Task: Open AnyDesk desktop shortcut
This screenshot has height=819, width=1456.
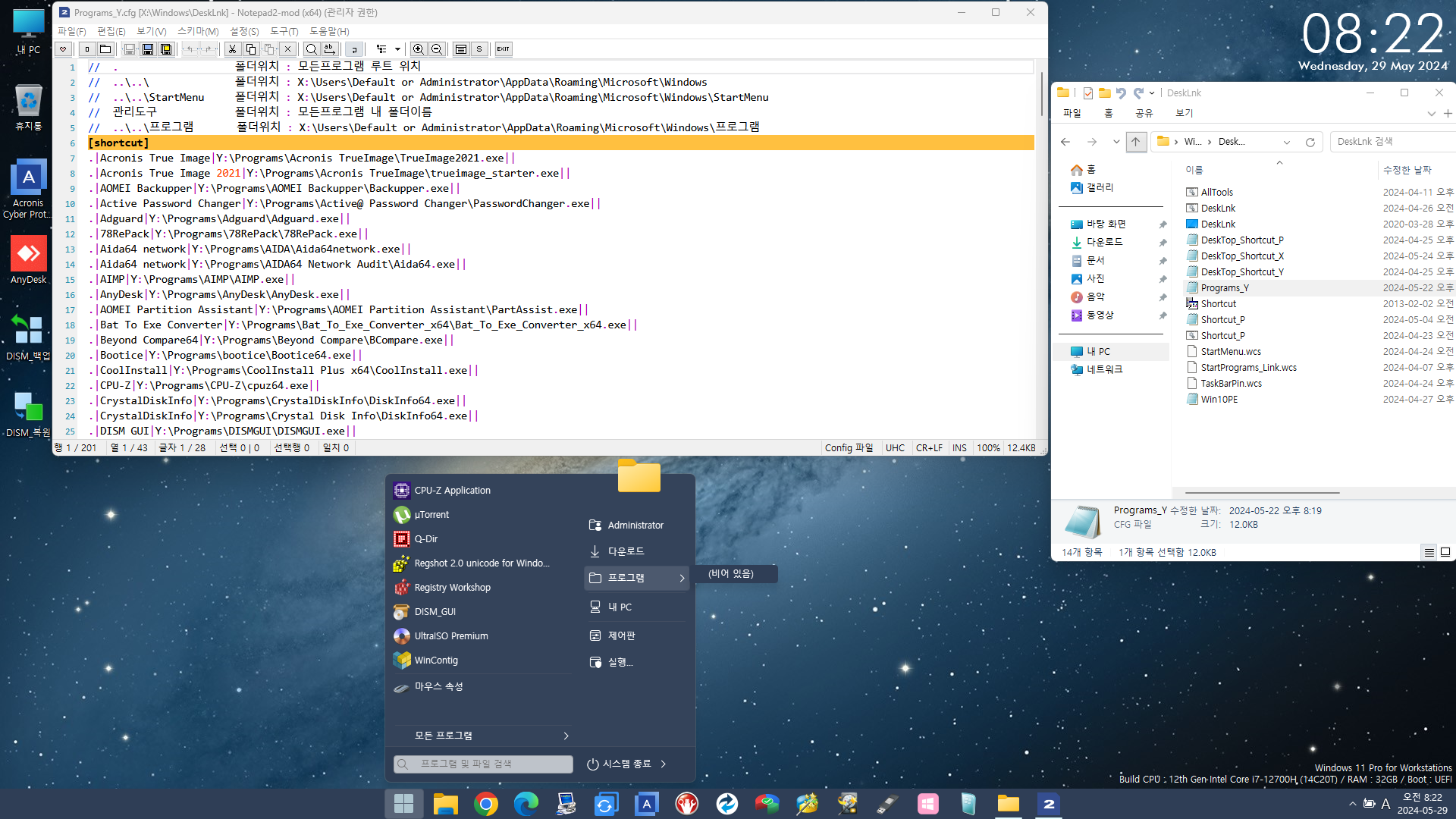Action: [28, 259]
